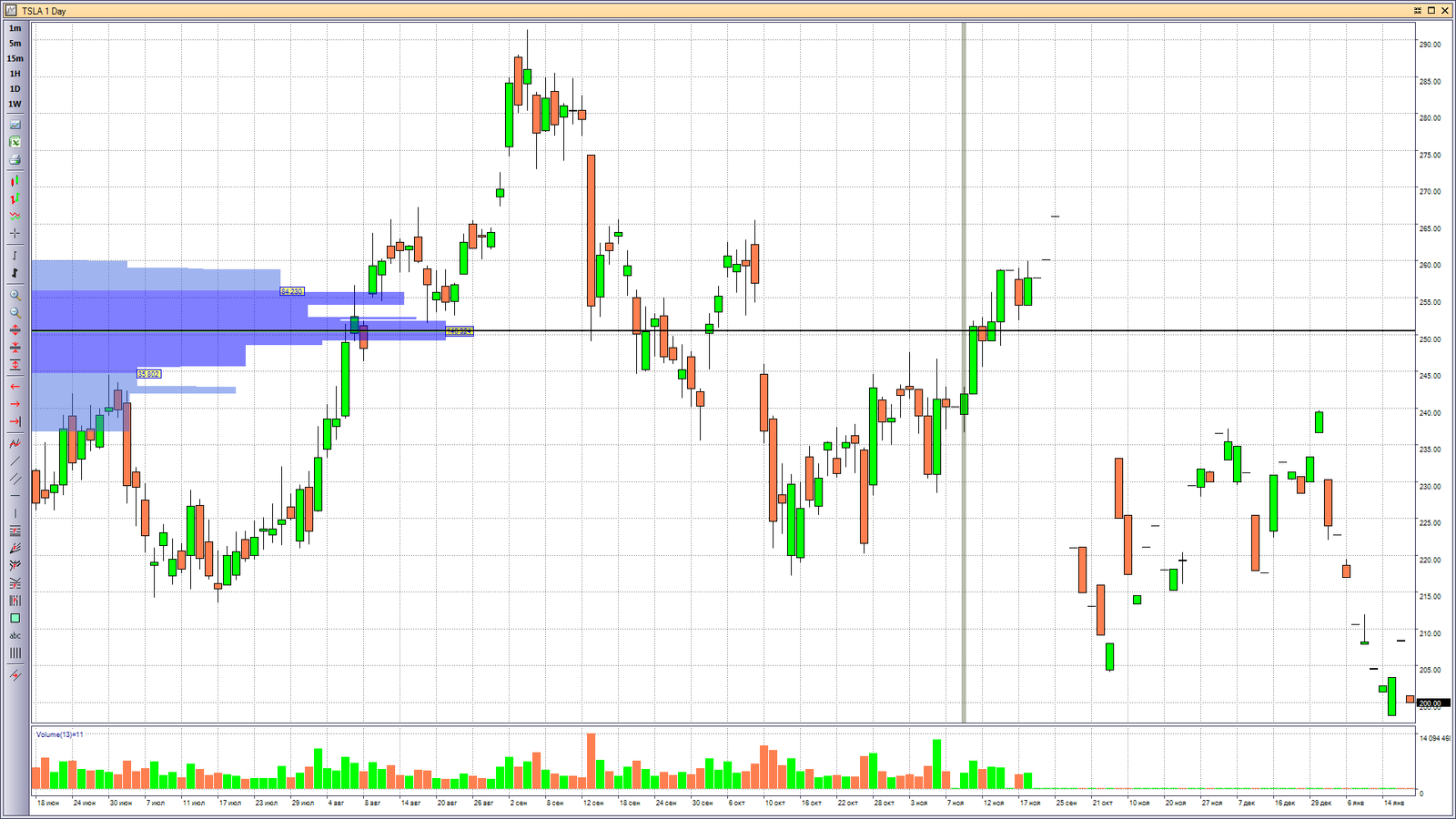The image size is (1456, 819).
Task: Select the thick bar width icon
Action: tap(15, 273)
